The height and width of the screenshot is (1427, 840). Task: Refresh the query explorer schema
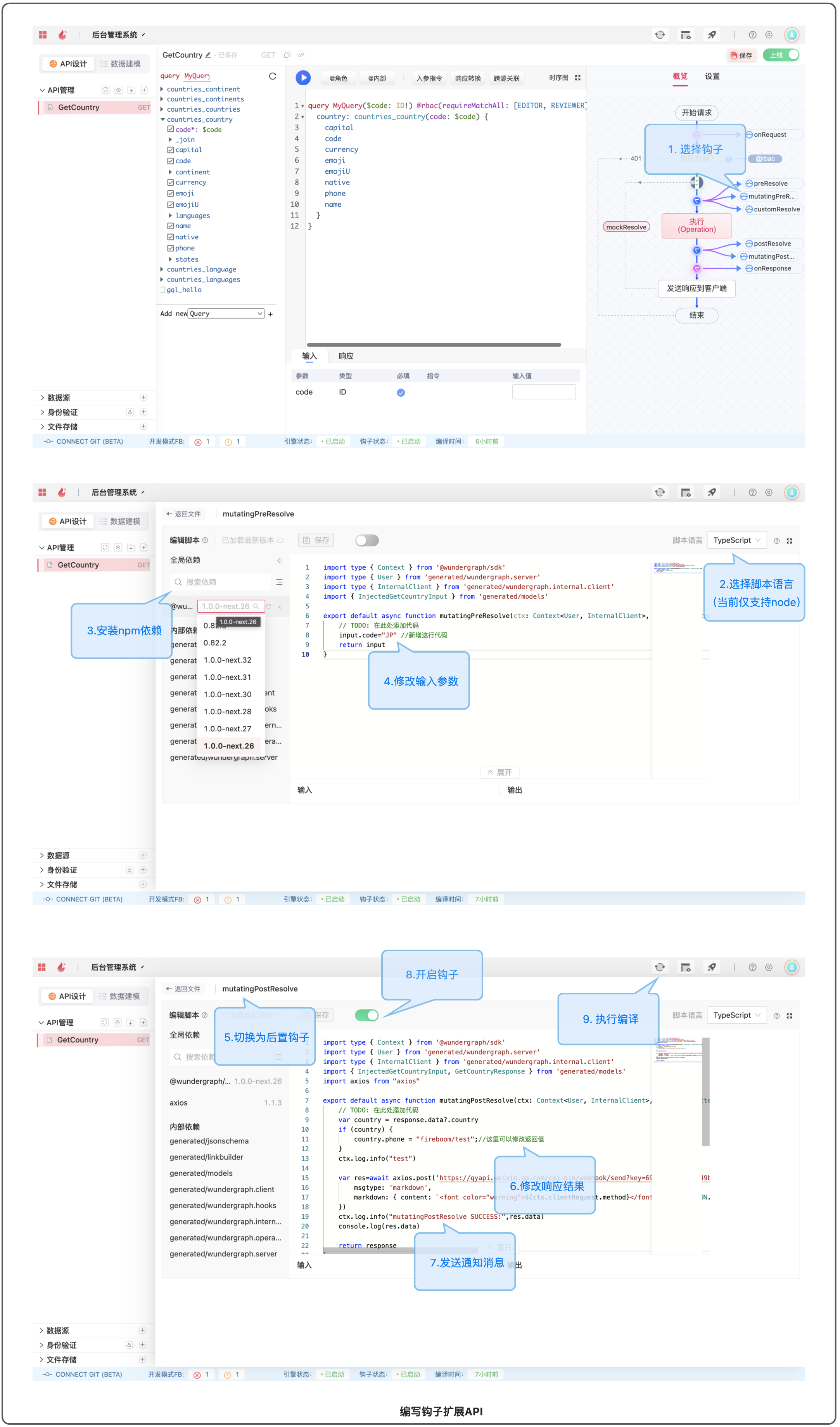click(x=273, y=76)
